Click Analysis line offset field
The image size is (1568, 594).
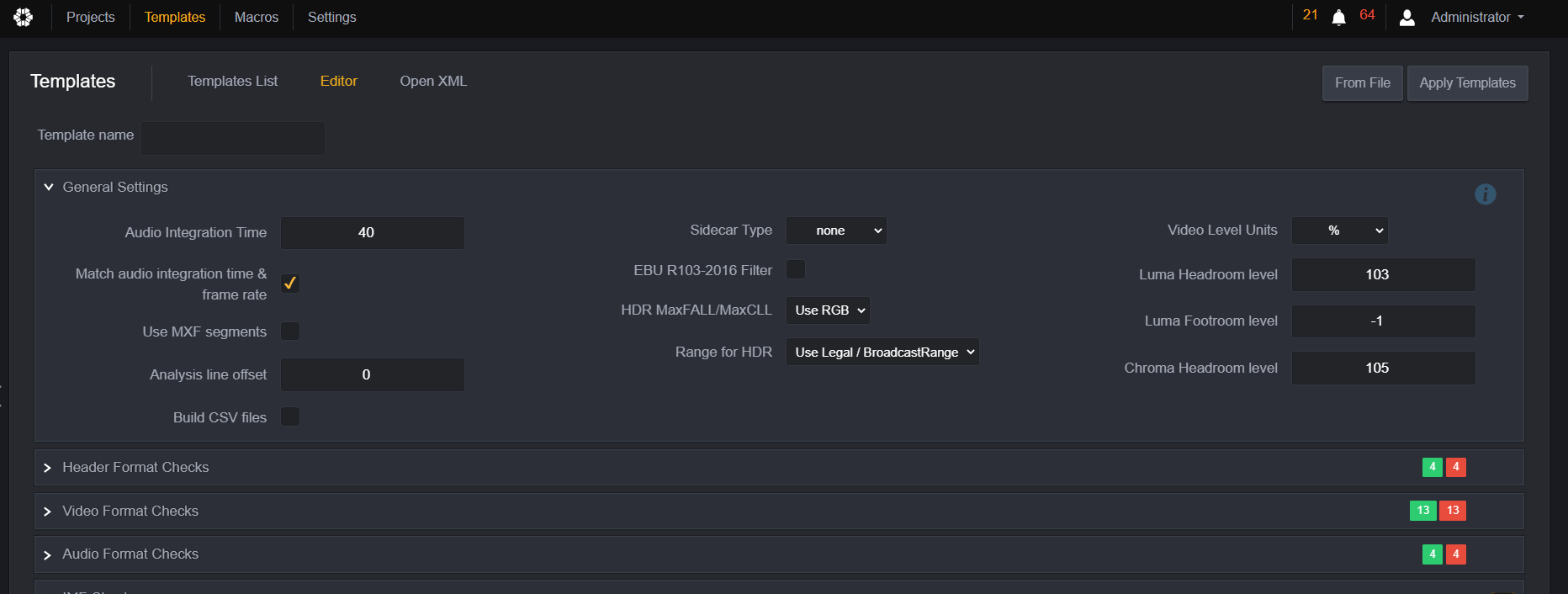point(373,374)
